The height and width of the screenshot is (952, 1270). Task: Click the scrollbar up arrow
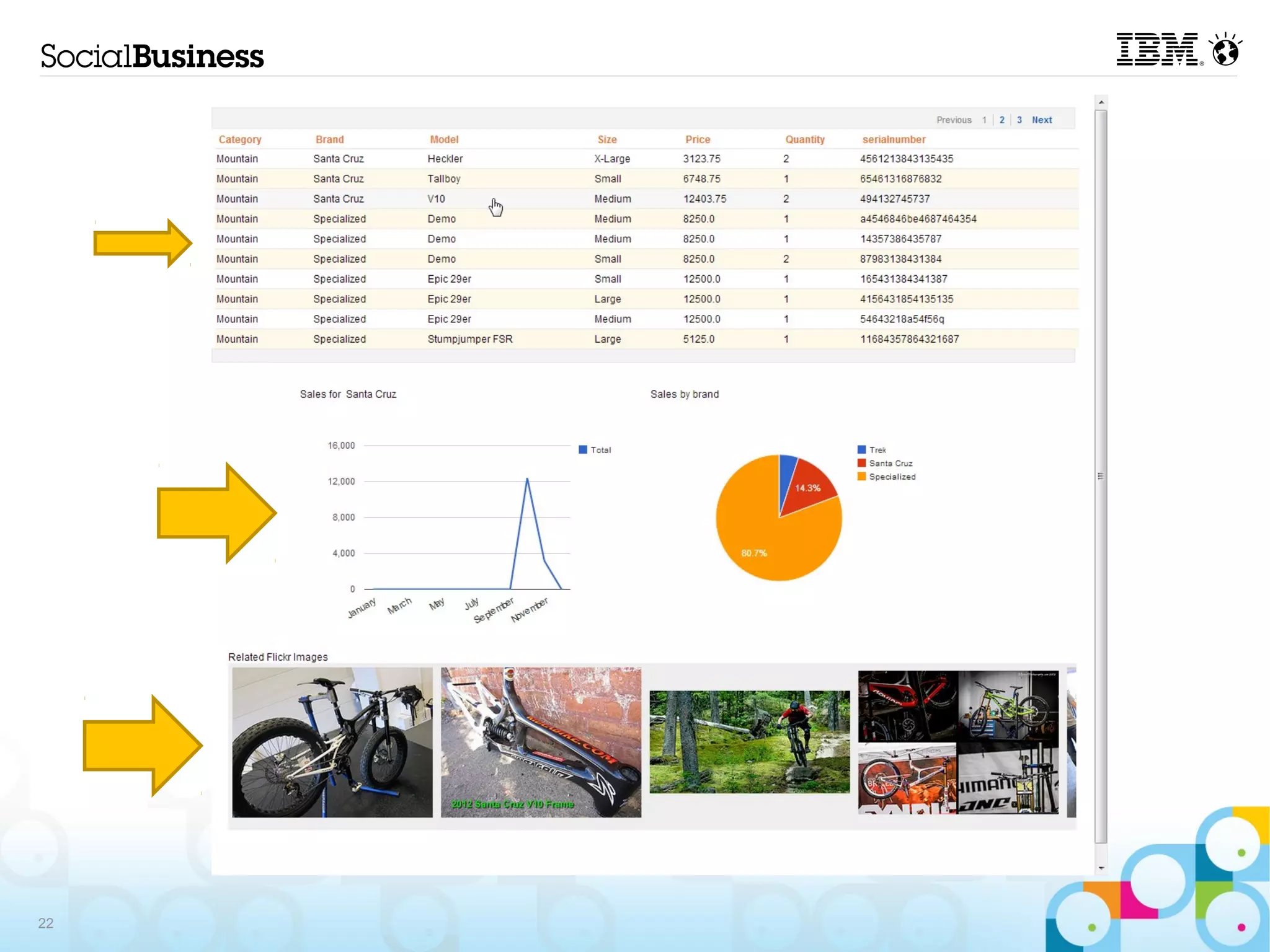[1101, 102]
